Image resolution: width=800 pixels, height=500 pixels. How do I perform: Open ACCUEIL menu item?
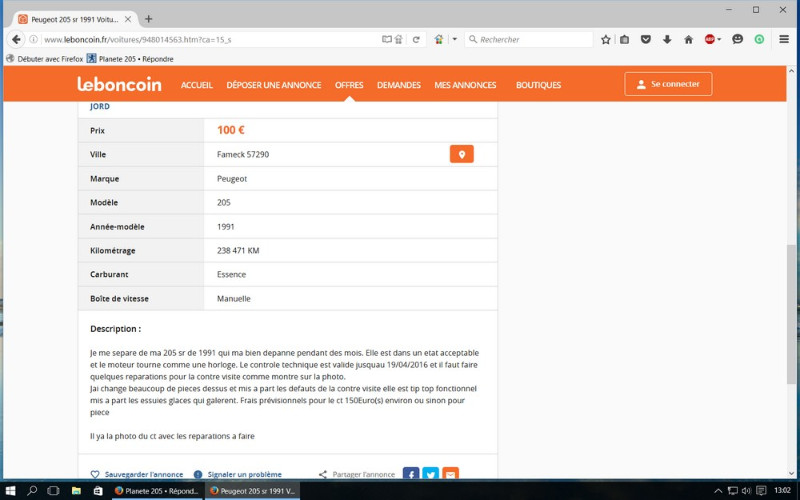(x=196, y=85)
